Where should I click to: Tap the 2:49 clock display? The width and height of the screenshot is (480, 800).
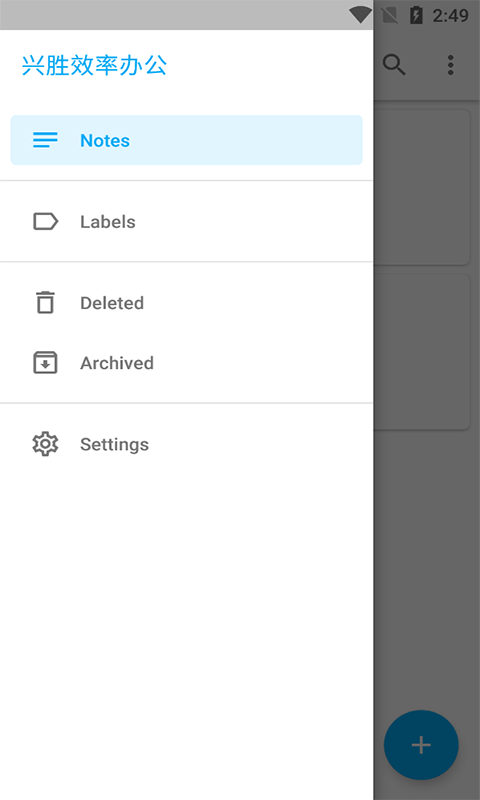[450, 15]
